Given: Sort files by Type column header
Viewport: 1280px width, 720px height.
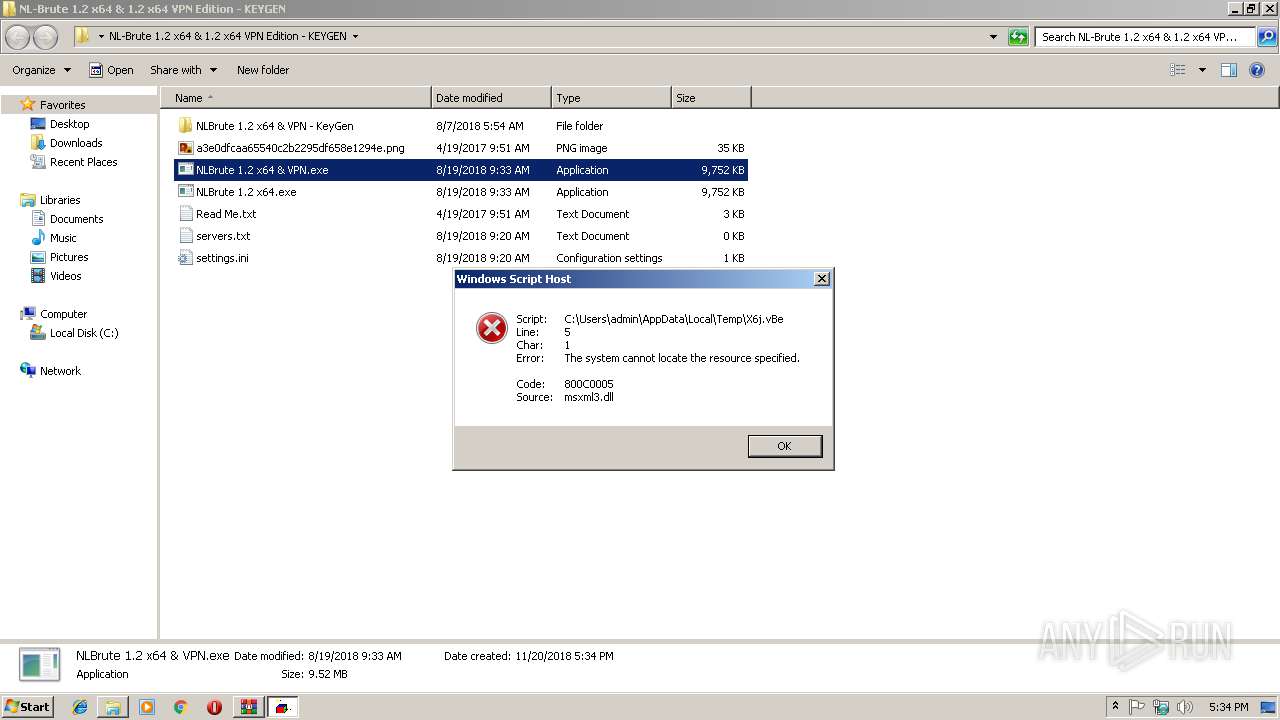Looking at the screenshot, I should pos(611,98).
